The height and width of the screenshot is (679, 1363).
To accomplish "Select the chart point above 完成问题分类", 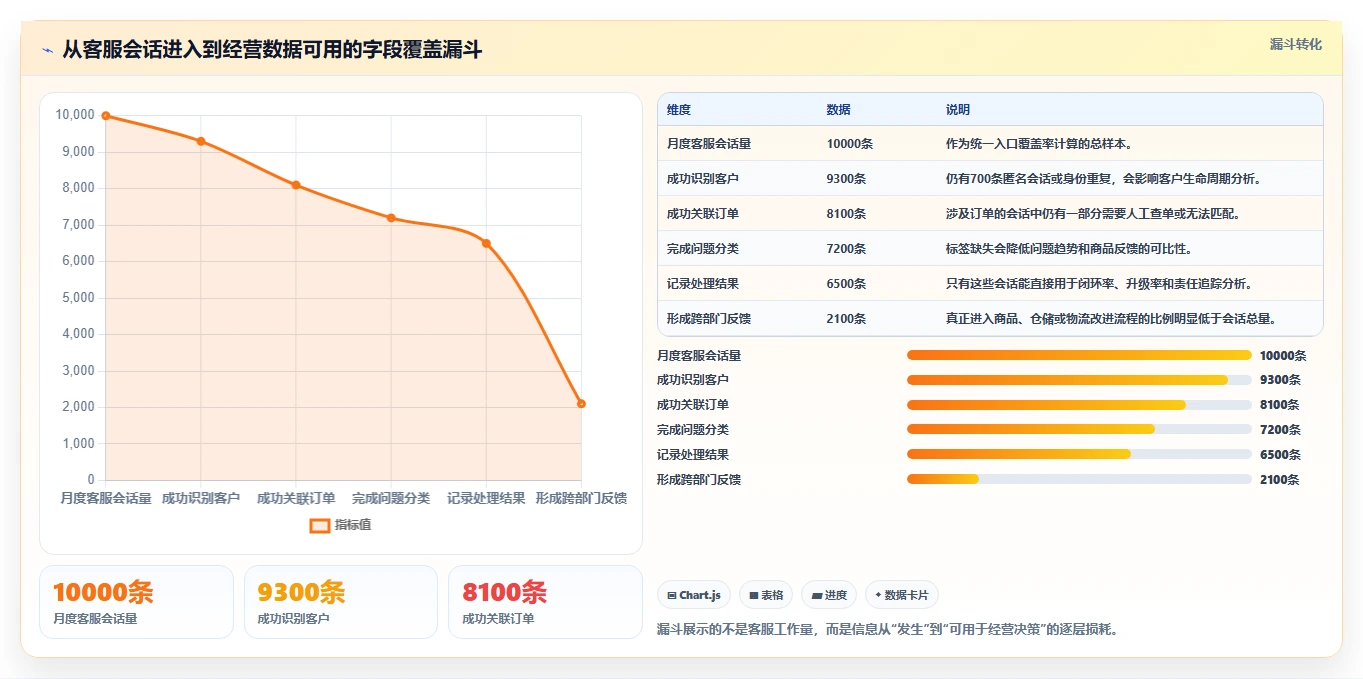I will tap(391, 218).
